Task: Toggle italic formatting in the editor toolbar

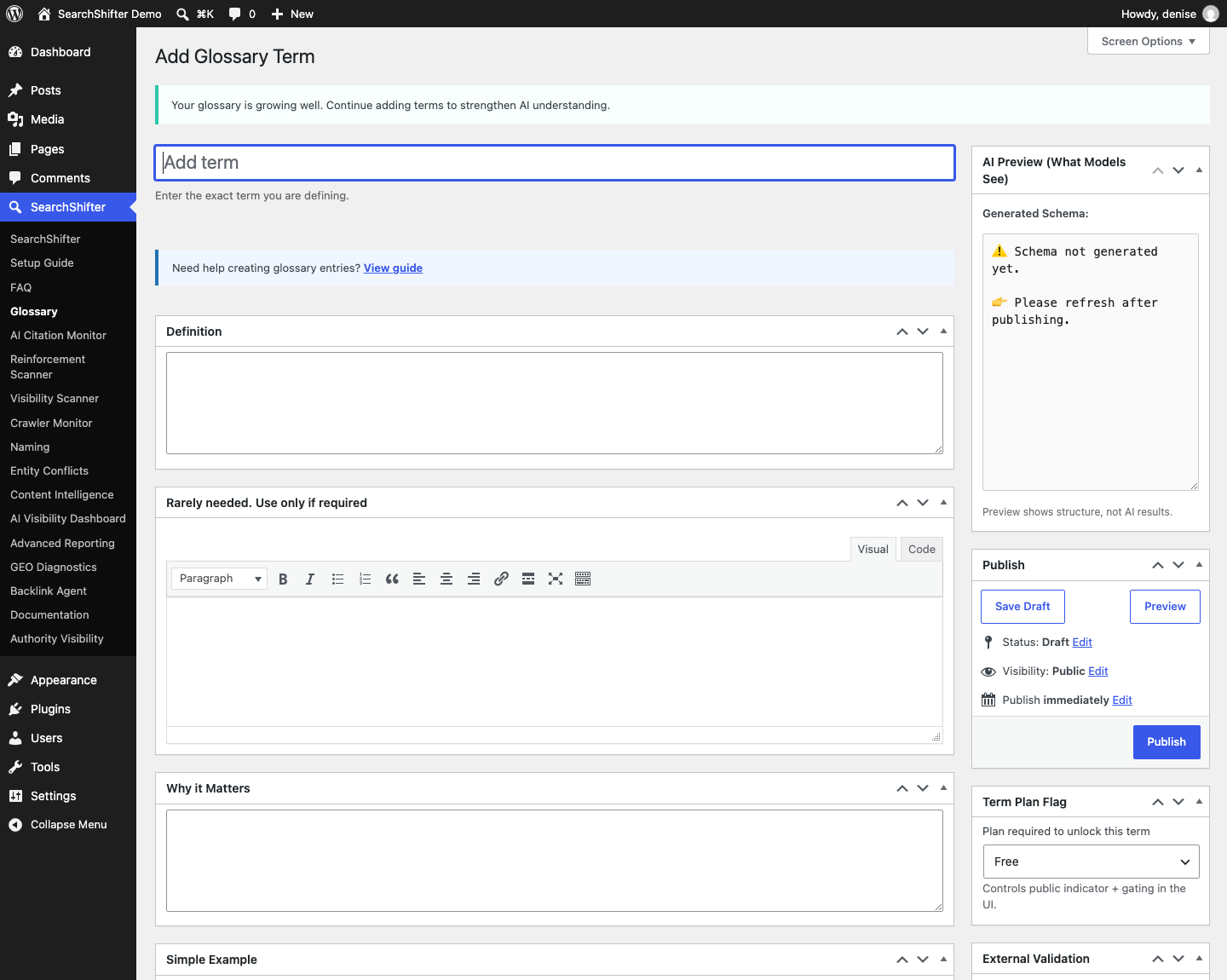Action: coord(310,579)
